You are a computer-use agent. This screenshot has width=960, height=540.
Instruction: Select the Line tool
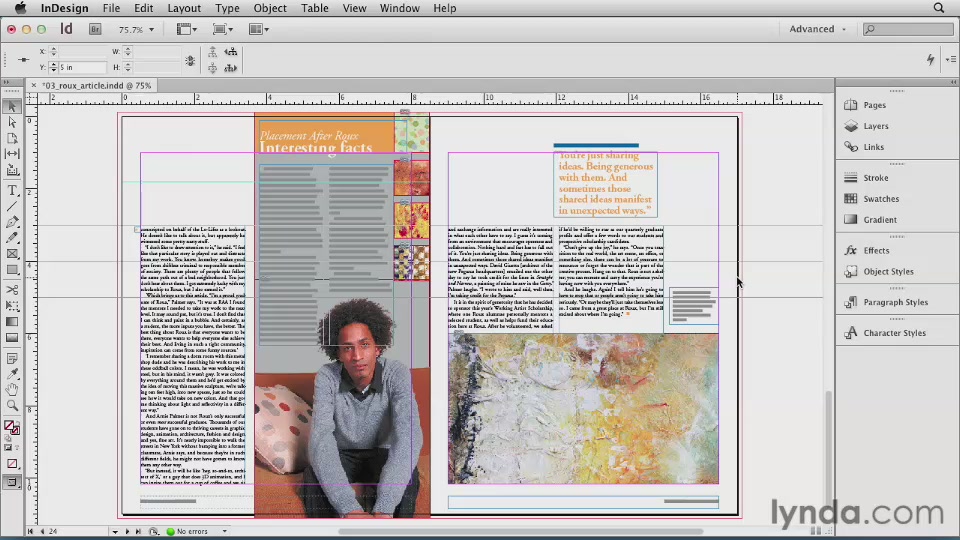[x=12, y=206]
